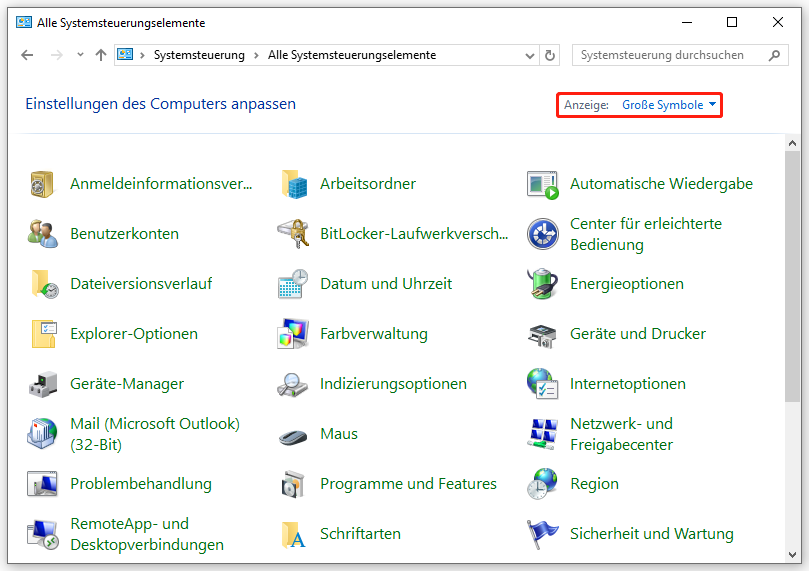Open the Arbeitsordner icon
Image resolution: width=809 pixels, height=571 pixels.
(x=294, y=184)
